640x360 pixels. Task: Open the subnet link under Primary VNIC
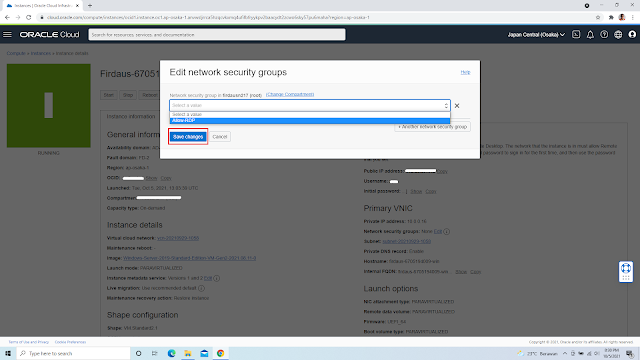407,241
